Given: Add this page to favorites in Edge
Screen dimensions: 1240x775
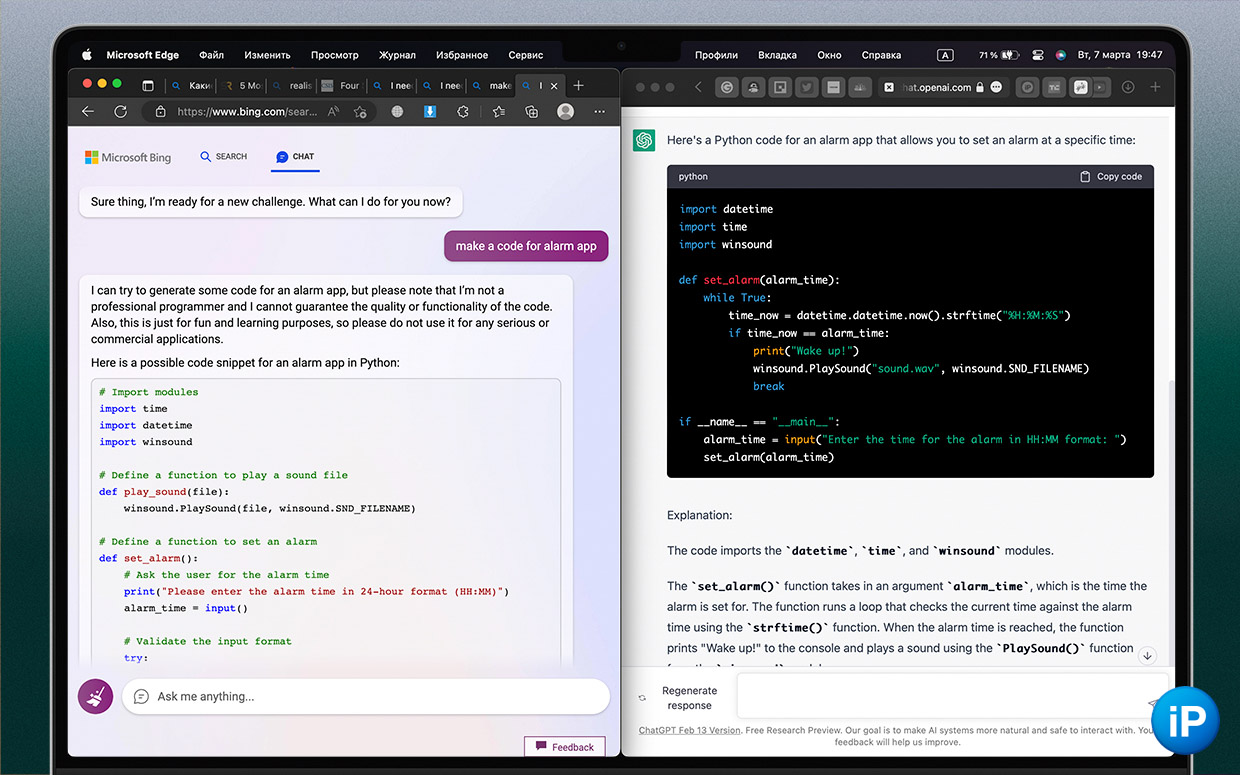Looking at the screenshot, I should coord(360,112).
